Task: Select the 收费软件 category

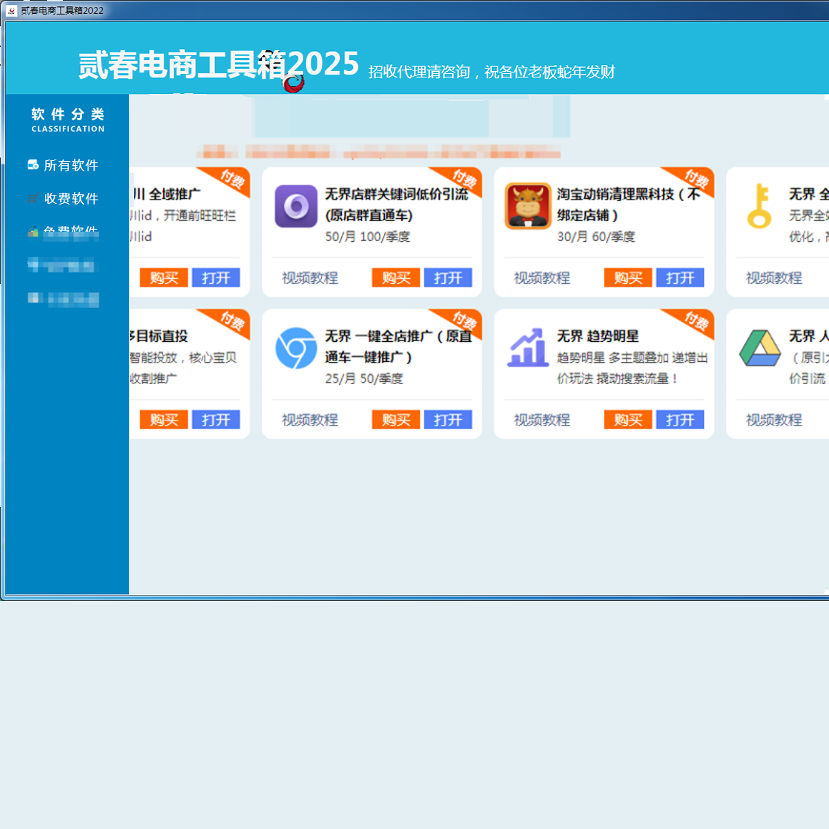Action: [x=71, y=199]
